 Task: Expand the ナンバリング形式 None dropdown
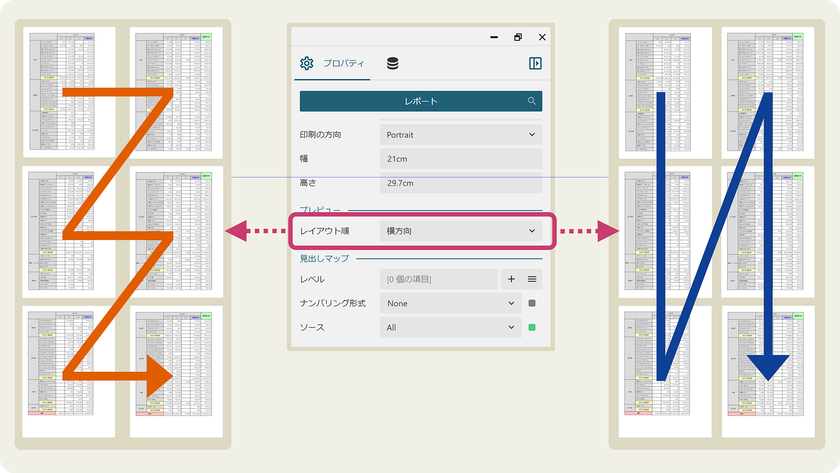(451, 303)
